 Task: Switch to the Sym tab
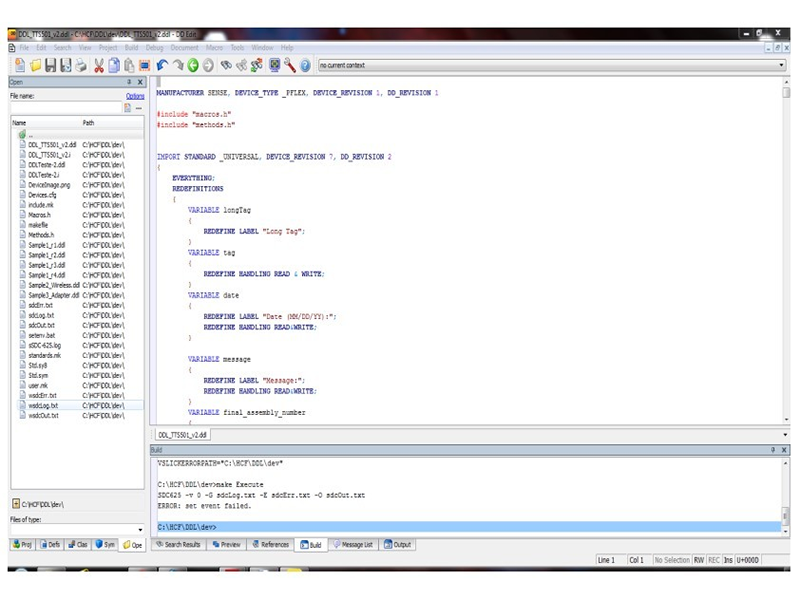point(105,544)
